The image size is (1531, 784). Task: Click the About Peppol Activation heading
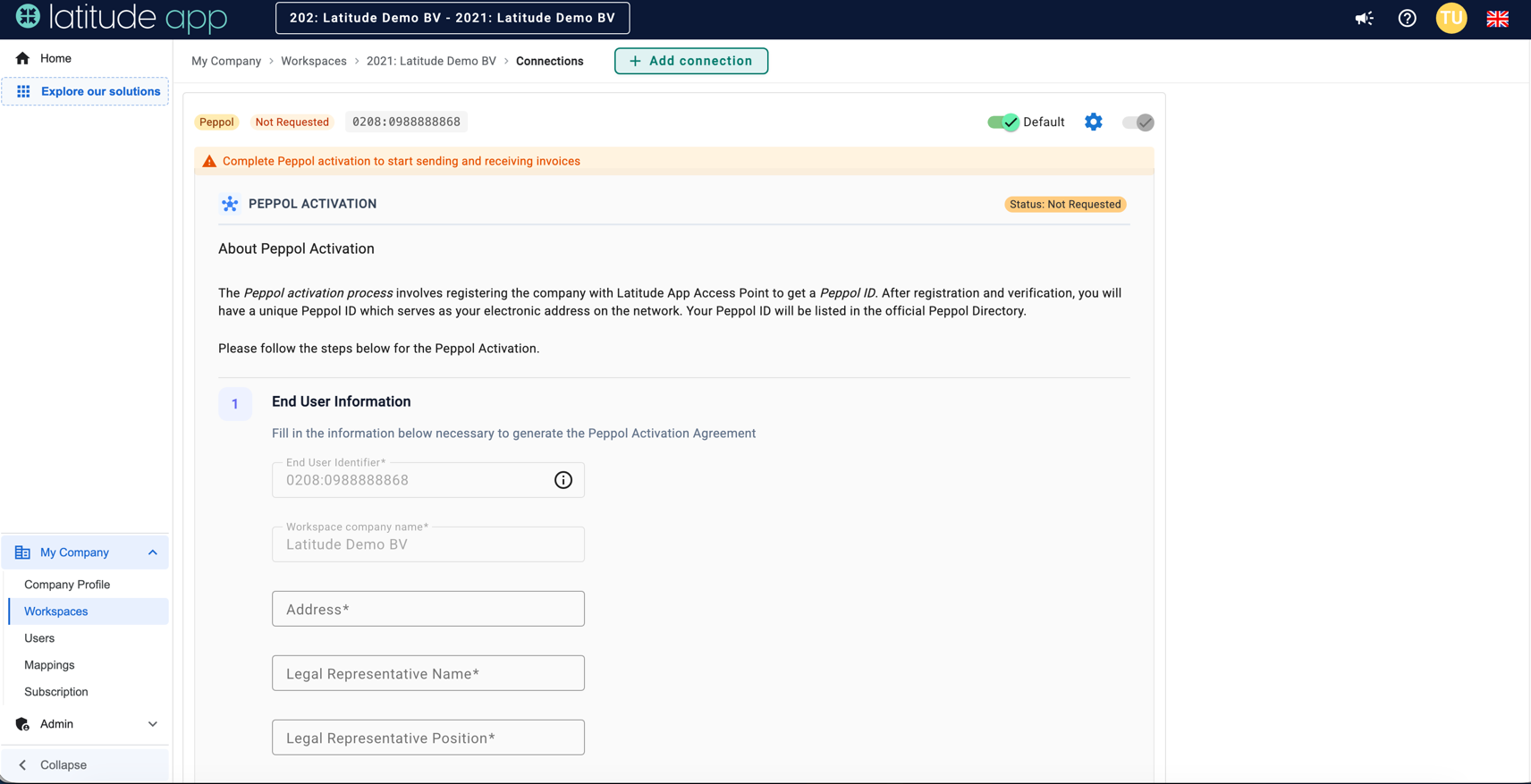pyautogui.click(x=296, y=249)
